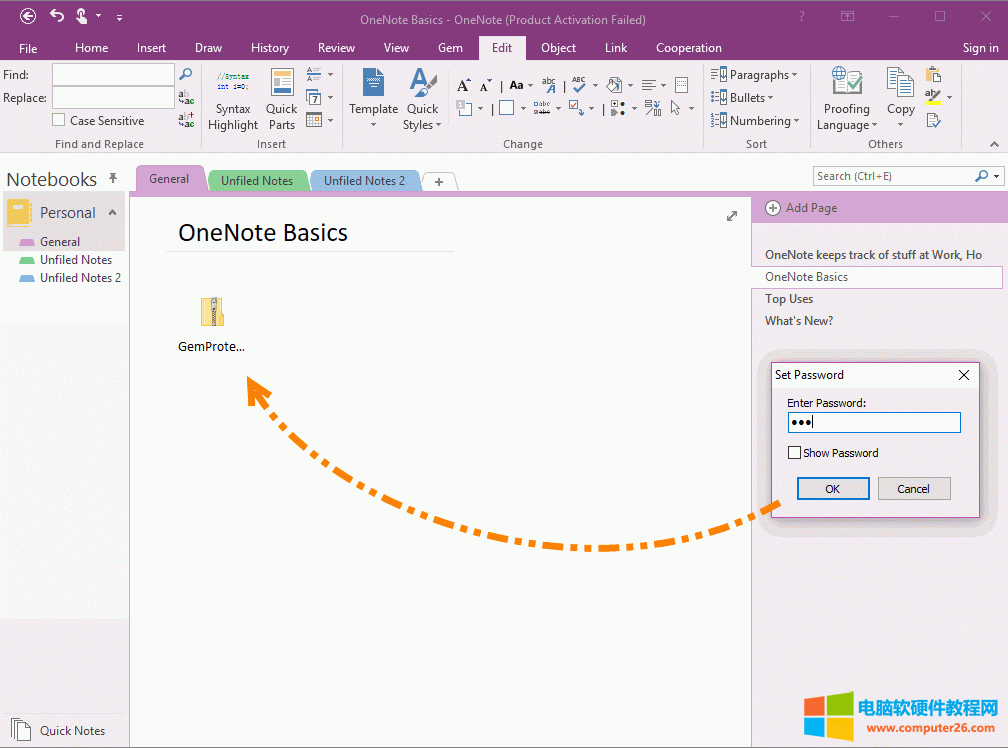Viewport: 1008px width, 748px height.
Task: Open the GemProte... zip file attachment
Action: 211,313
